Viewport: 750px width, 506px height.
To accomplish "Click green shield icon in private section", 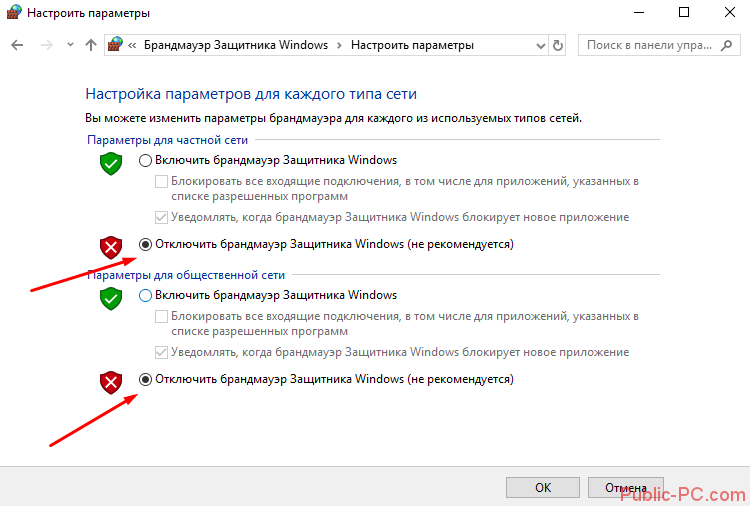I will [x=111, y=164].
